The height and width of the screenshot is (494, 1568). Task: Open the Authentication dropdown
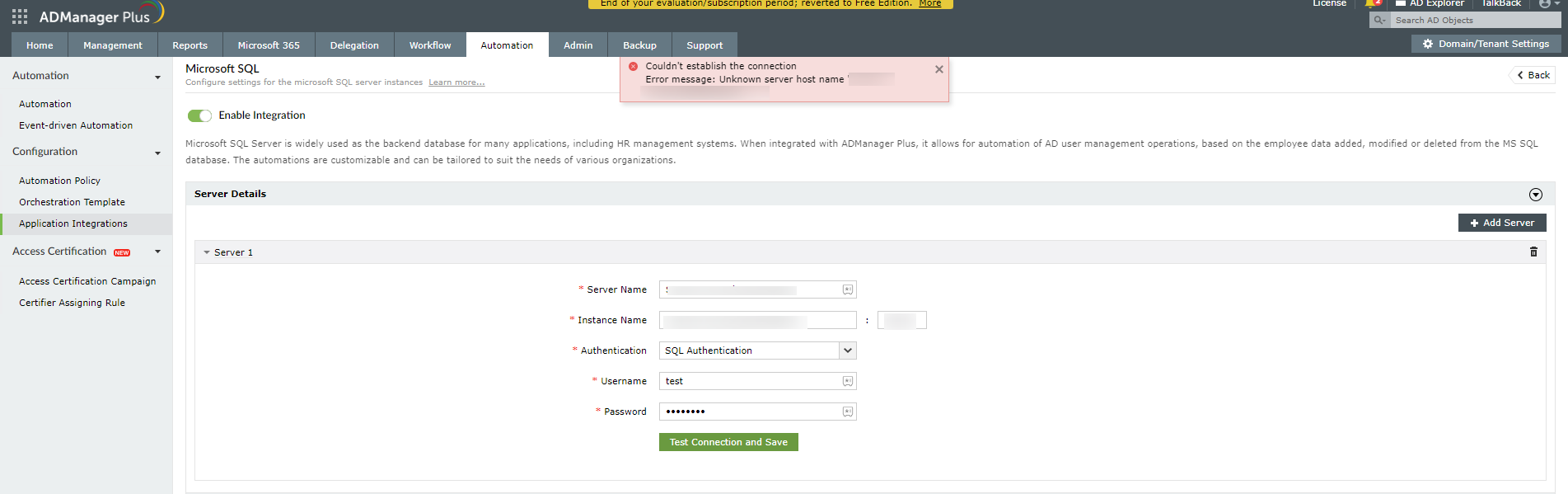847,351
